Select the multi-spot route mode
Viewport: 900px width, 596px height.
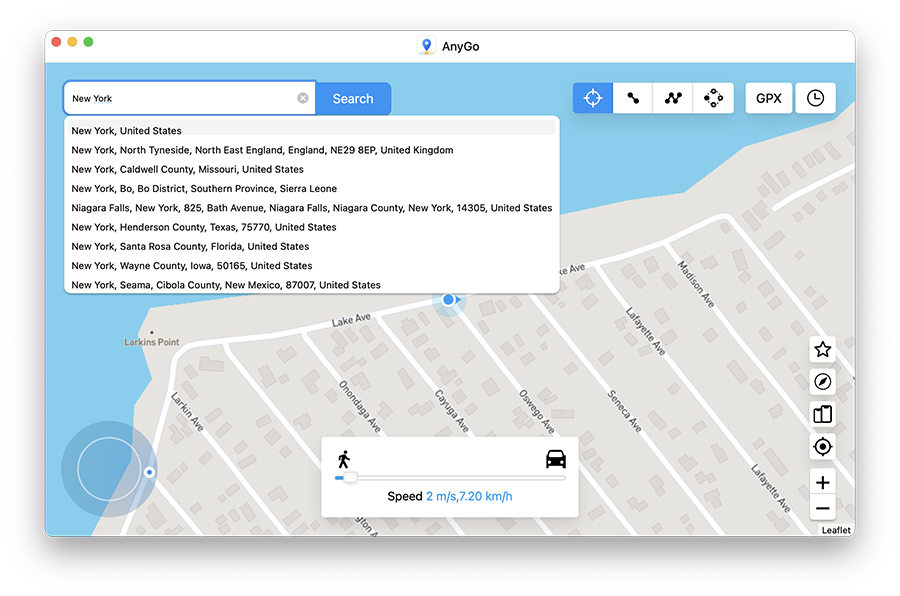672,97
